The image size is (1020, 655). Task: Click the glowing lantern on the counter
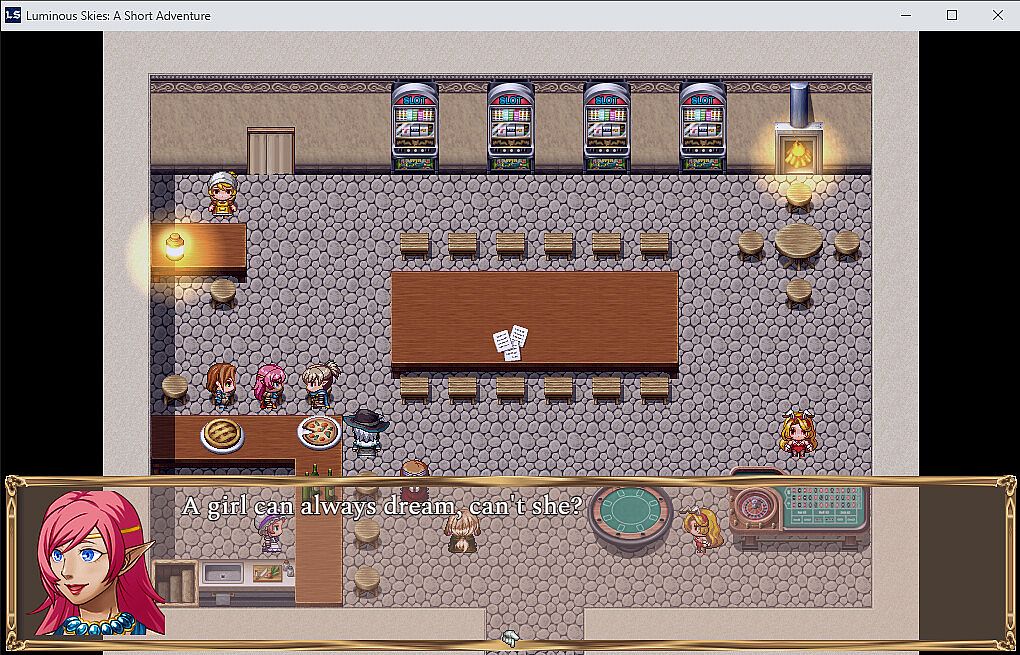click(x=174, y=247)
